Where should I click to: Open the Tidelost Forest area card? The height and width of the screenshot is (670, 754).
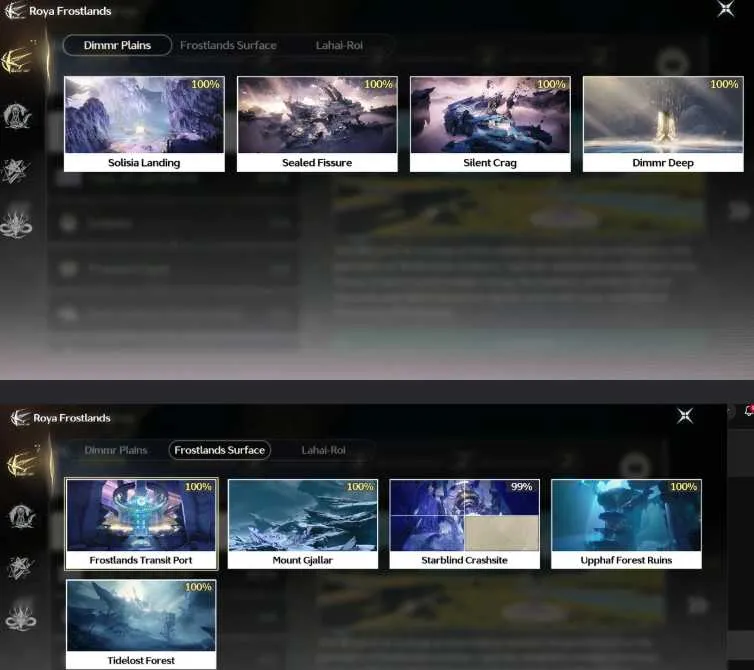[x=141, y=624]
